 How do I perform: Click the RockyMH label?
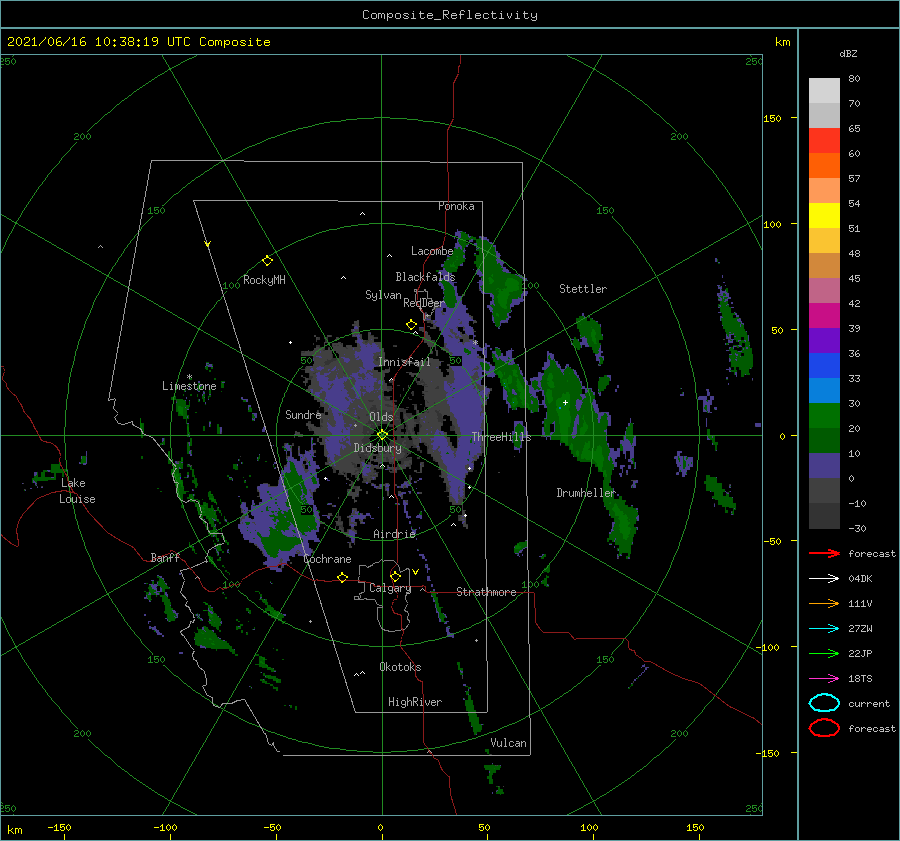(x=264, y=280)
